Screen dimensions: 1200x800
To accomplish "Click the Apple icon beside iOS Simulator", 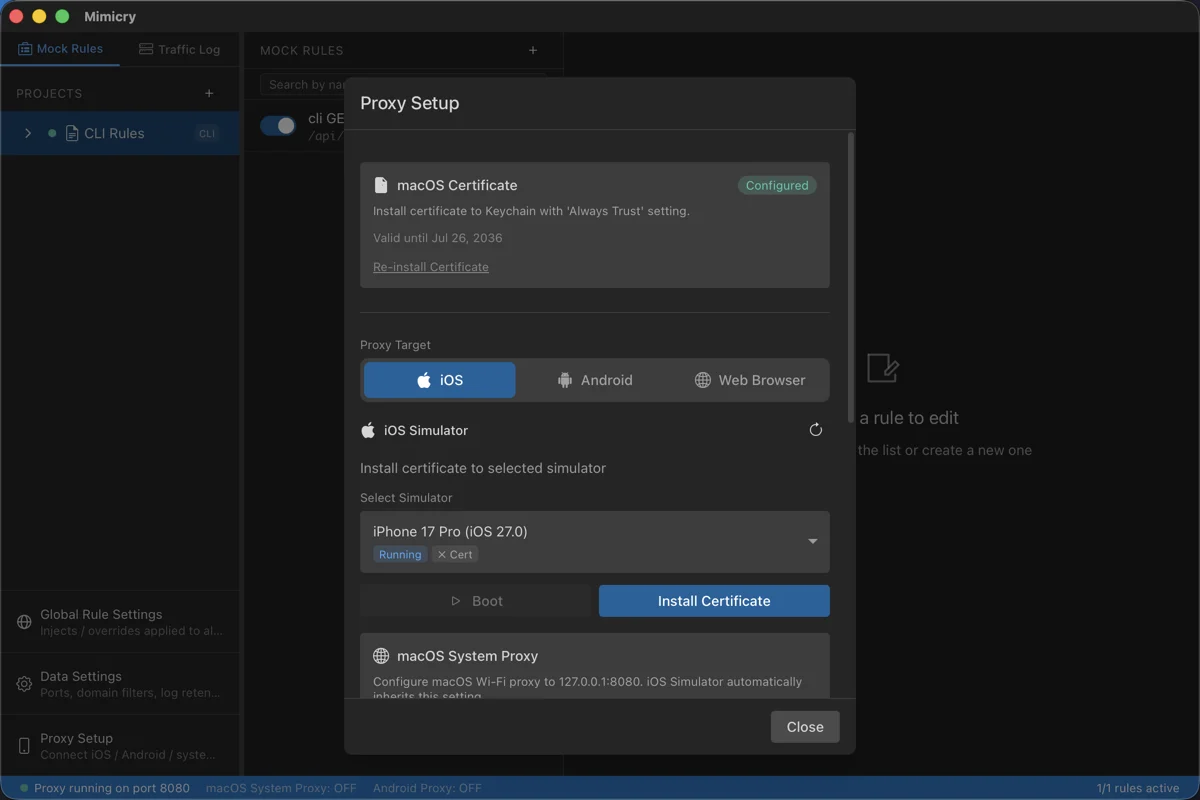I will click(x=368, y=430).
